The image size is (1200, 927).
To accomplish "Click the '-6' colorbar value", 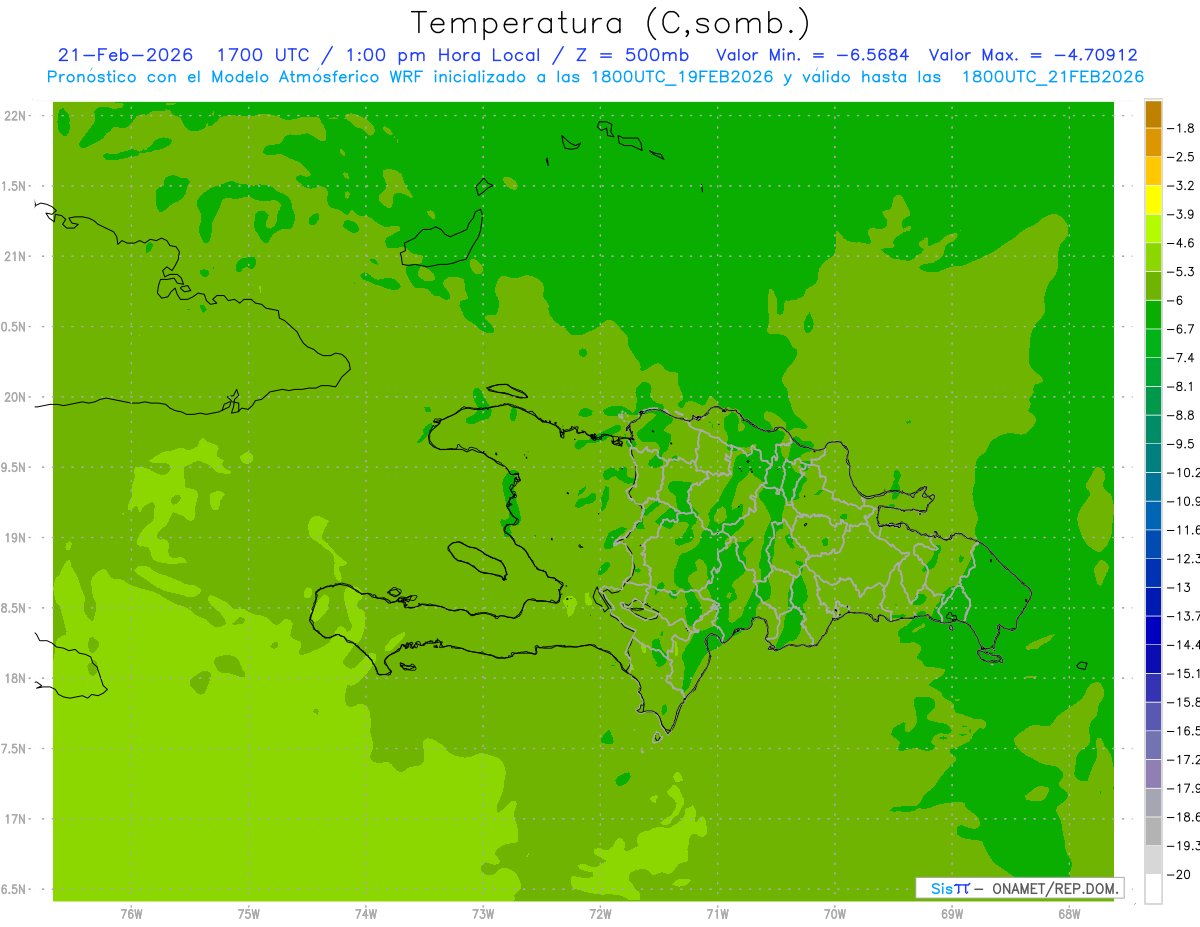I will pyautogui.click(x=1176, y=300).
